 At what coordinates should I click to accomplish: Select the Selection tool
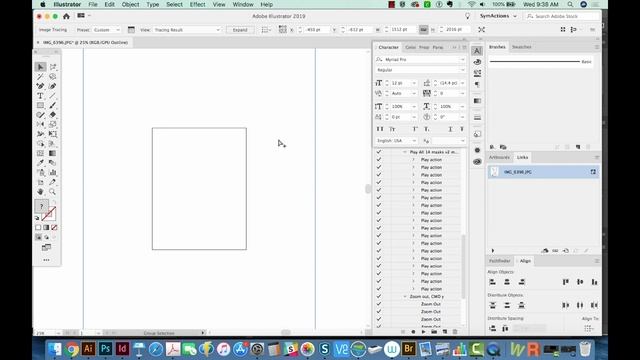pyautogui.click(x=40, y=67)
